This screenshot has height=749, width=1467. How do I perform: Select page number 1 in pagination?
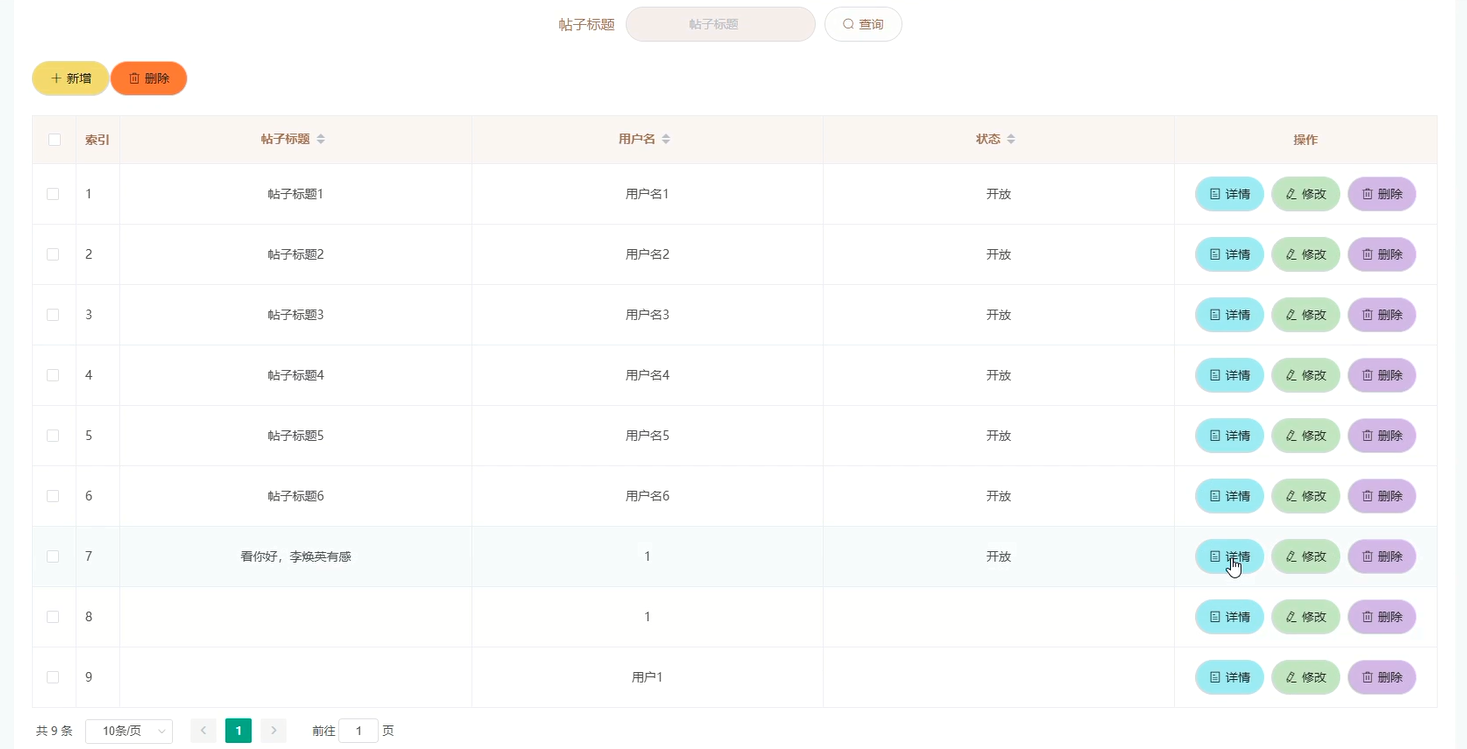[238, 731]
